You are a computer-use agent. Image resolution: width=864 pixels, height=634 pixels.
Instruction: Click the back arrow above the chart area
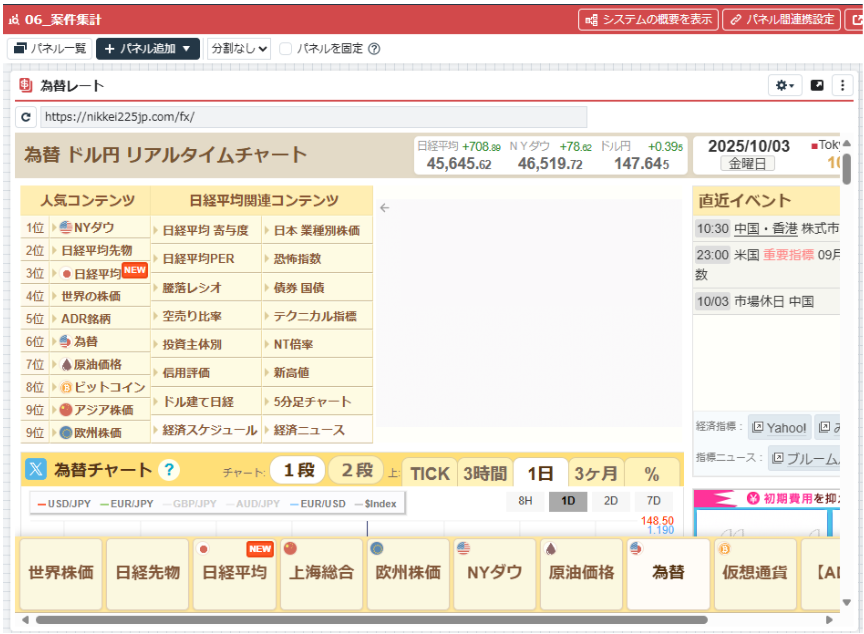384,208
